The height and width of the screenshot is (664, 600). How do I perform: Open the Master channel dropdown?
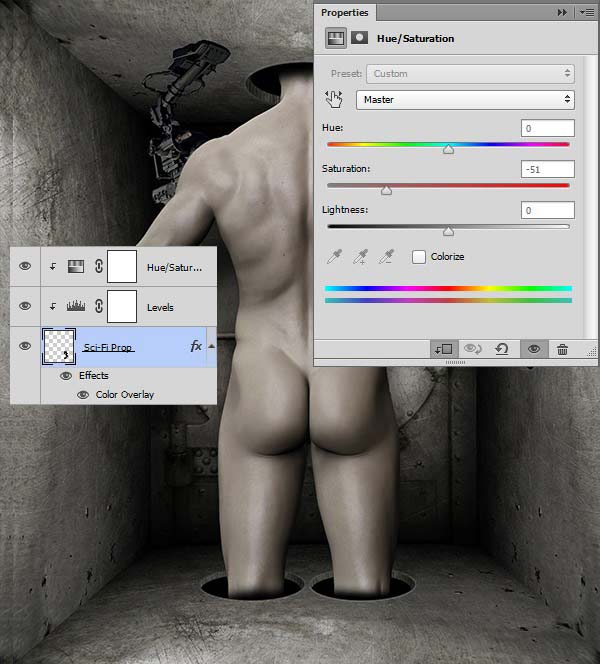465,100
